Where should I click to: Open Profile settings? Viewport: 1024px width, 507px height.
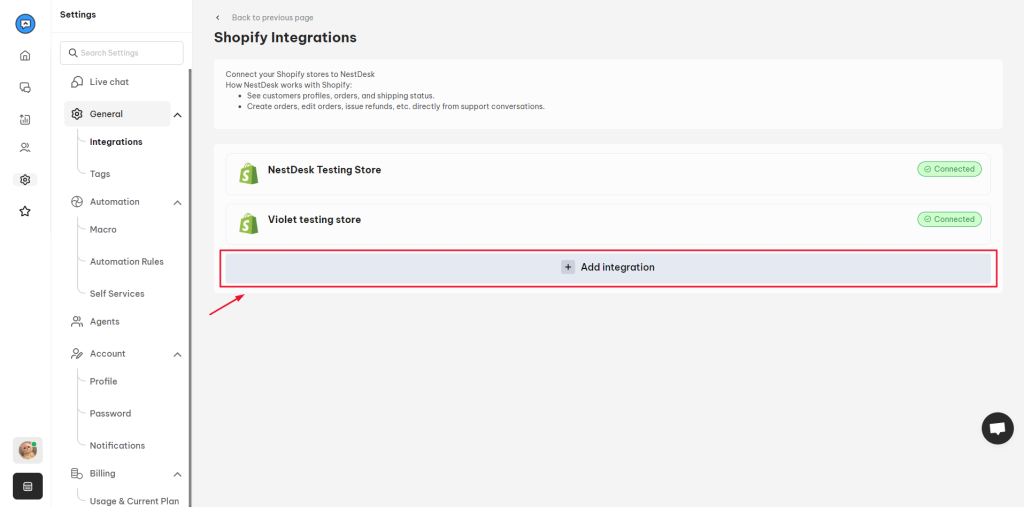pyautogui.click(x=103, y=381)
